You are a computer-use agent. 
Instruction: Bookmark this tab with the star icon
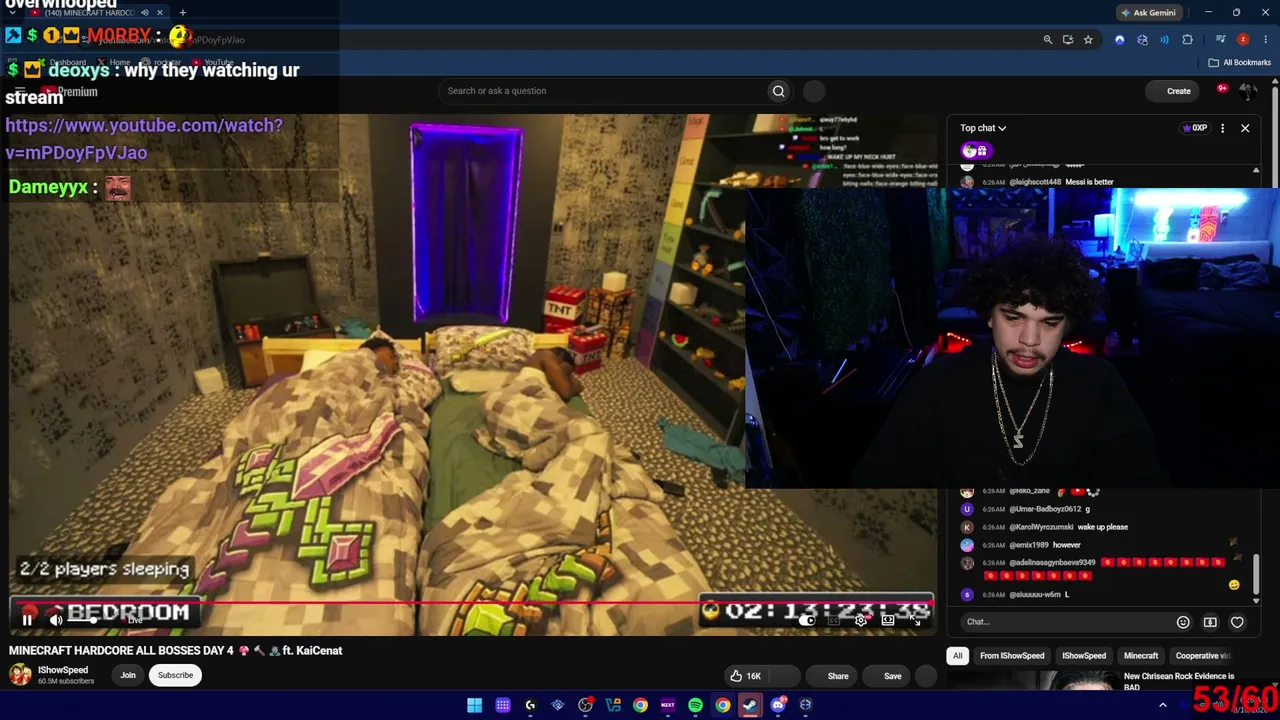point(1088,40)
